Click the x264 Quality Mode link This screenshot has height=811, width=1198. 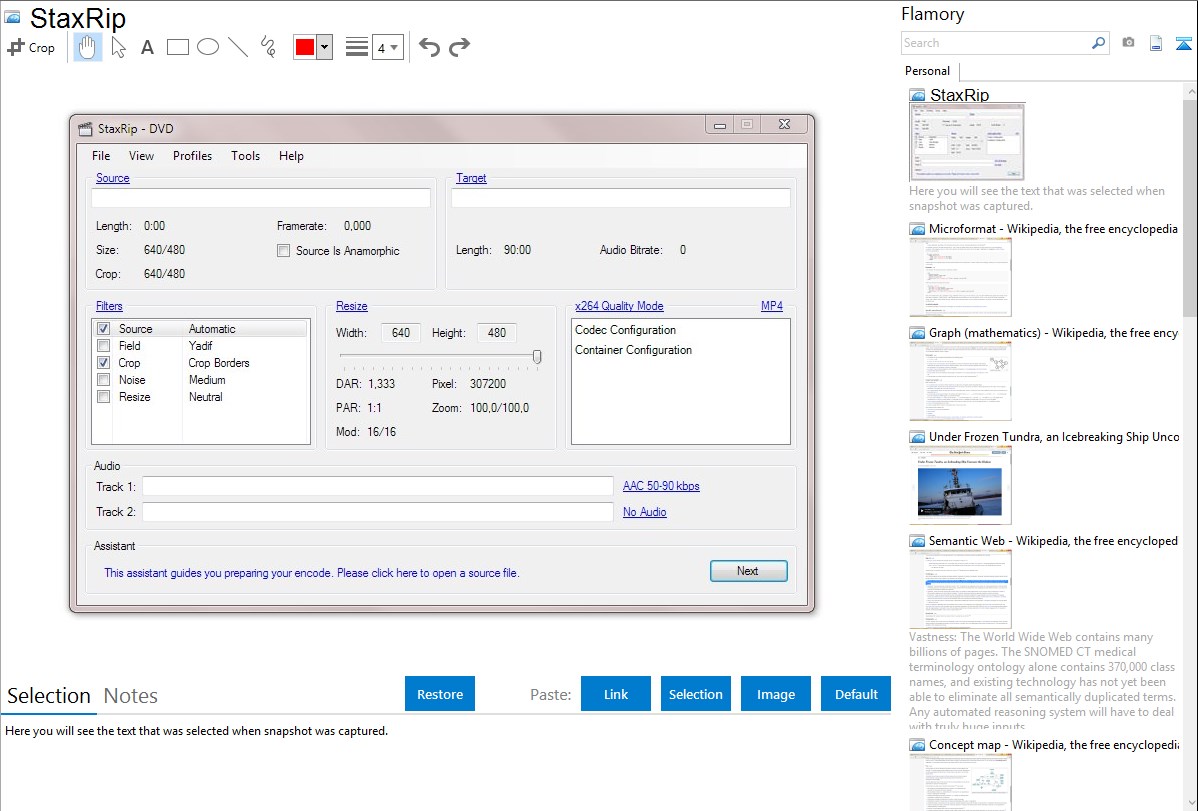(x=619, y=307)
